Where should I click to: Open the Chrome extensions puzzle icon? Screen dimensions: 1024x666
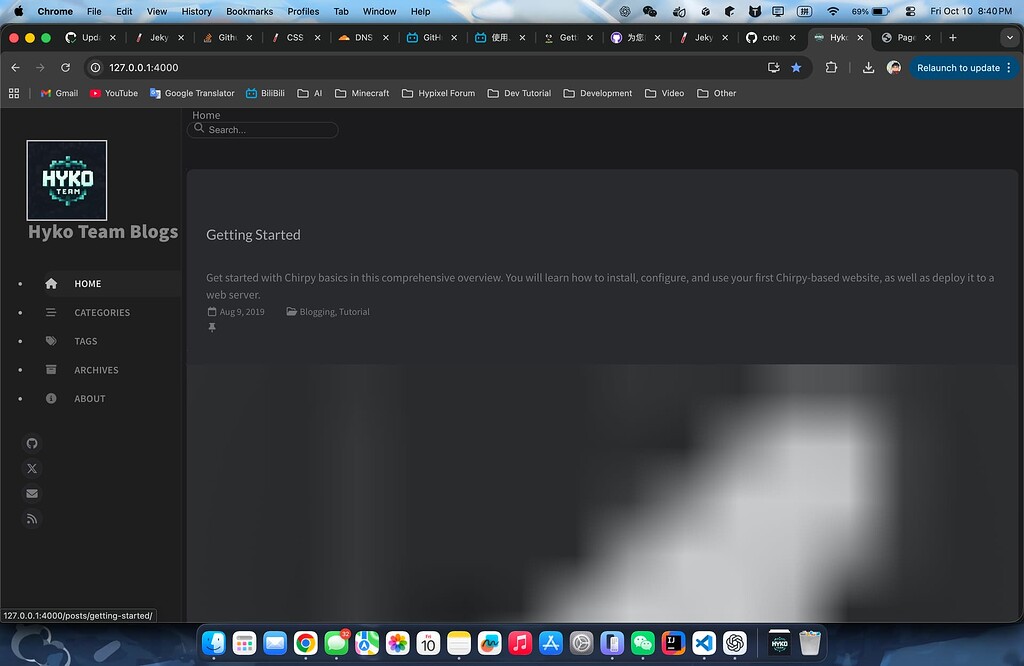point(831,68)
